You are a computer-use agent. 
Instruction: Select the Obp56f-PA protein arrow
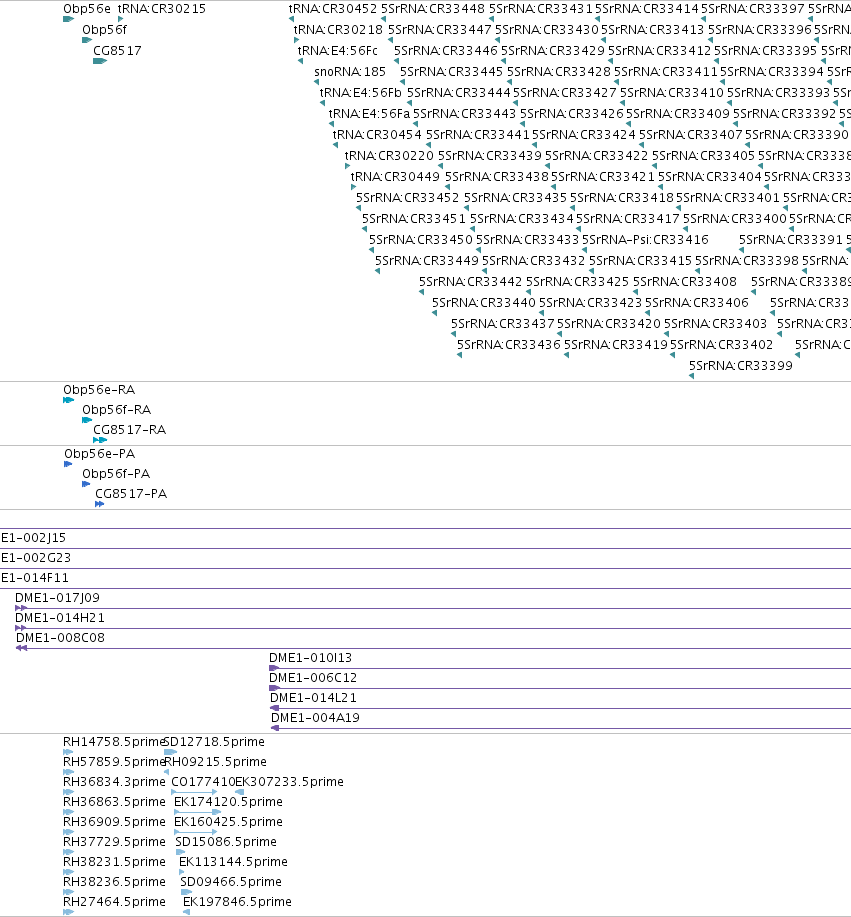(x=86, y=484)
